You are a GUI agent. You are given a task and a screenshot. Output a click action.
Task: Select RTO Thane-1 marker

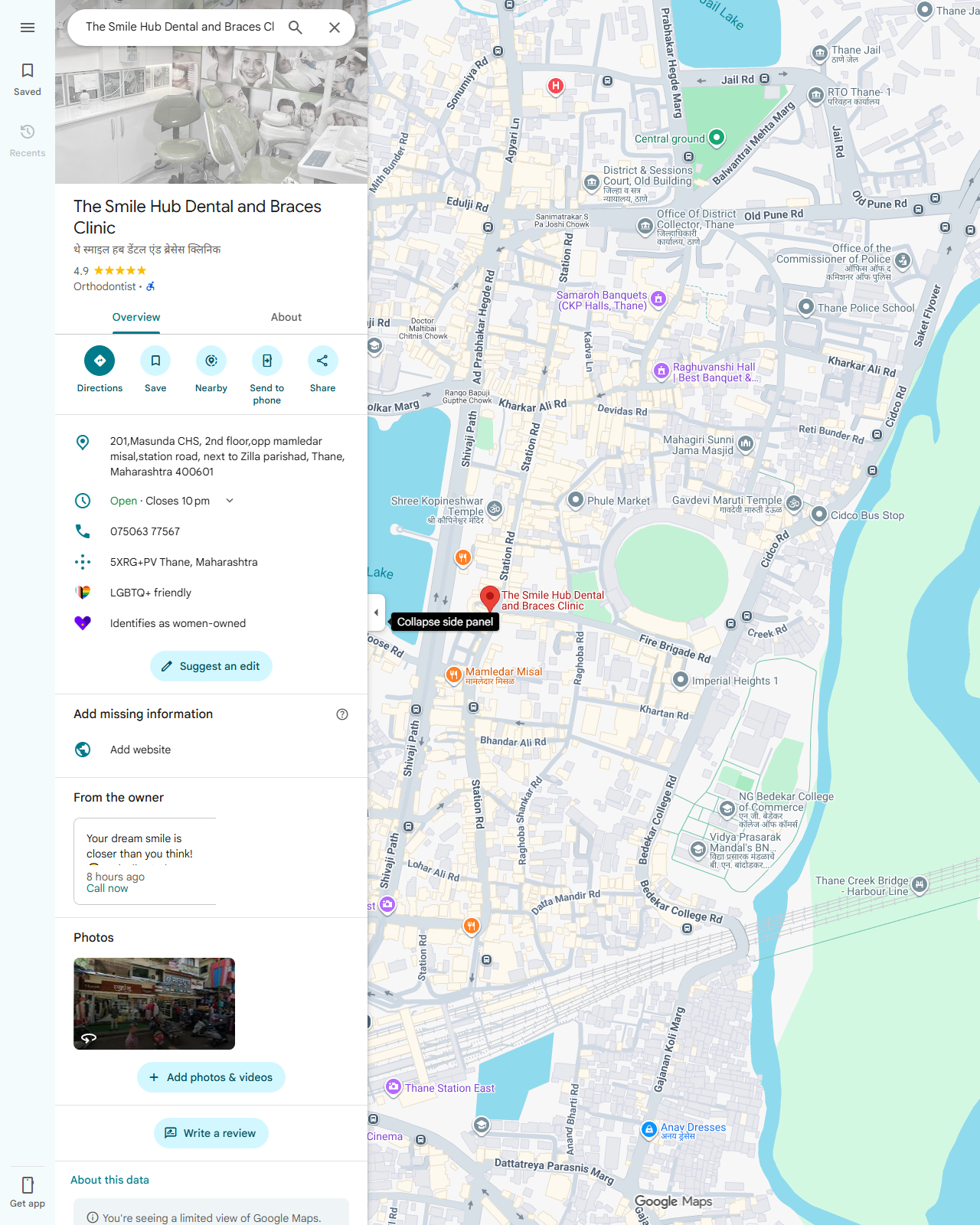click(816, 96)
